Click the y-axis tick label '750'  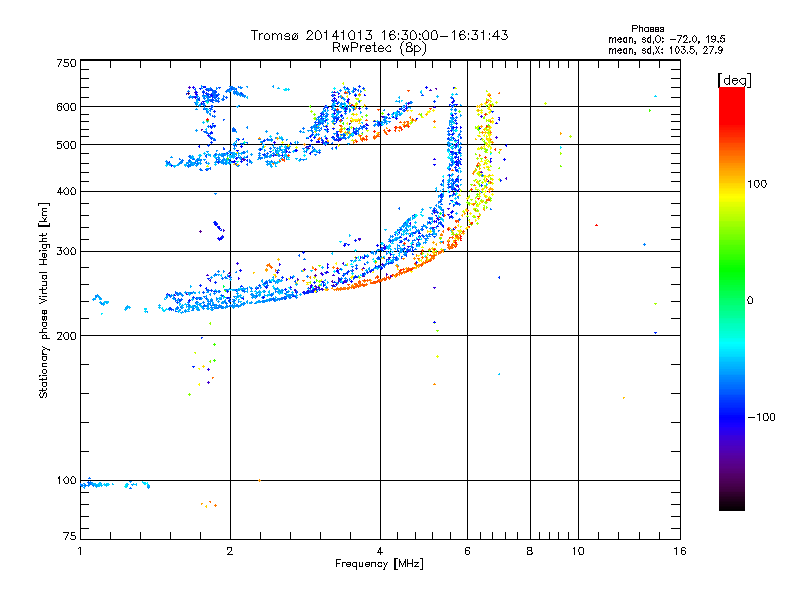[x=66, y=63]
